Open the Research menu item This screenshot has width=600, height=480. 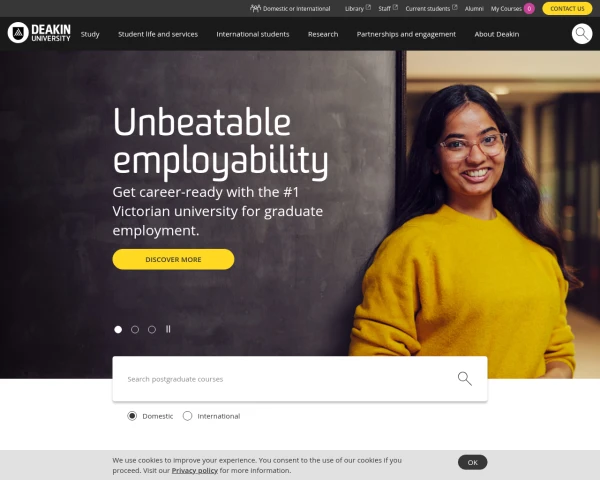click(x=323, y=34)
